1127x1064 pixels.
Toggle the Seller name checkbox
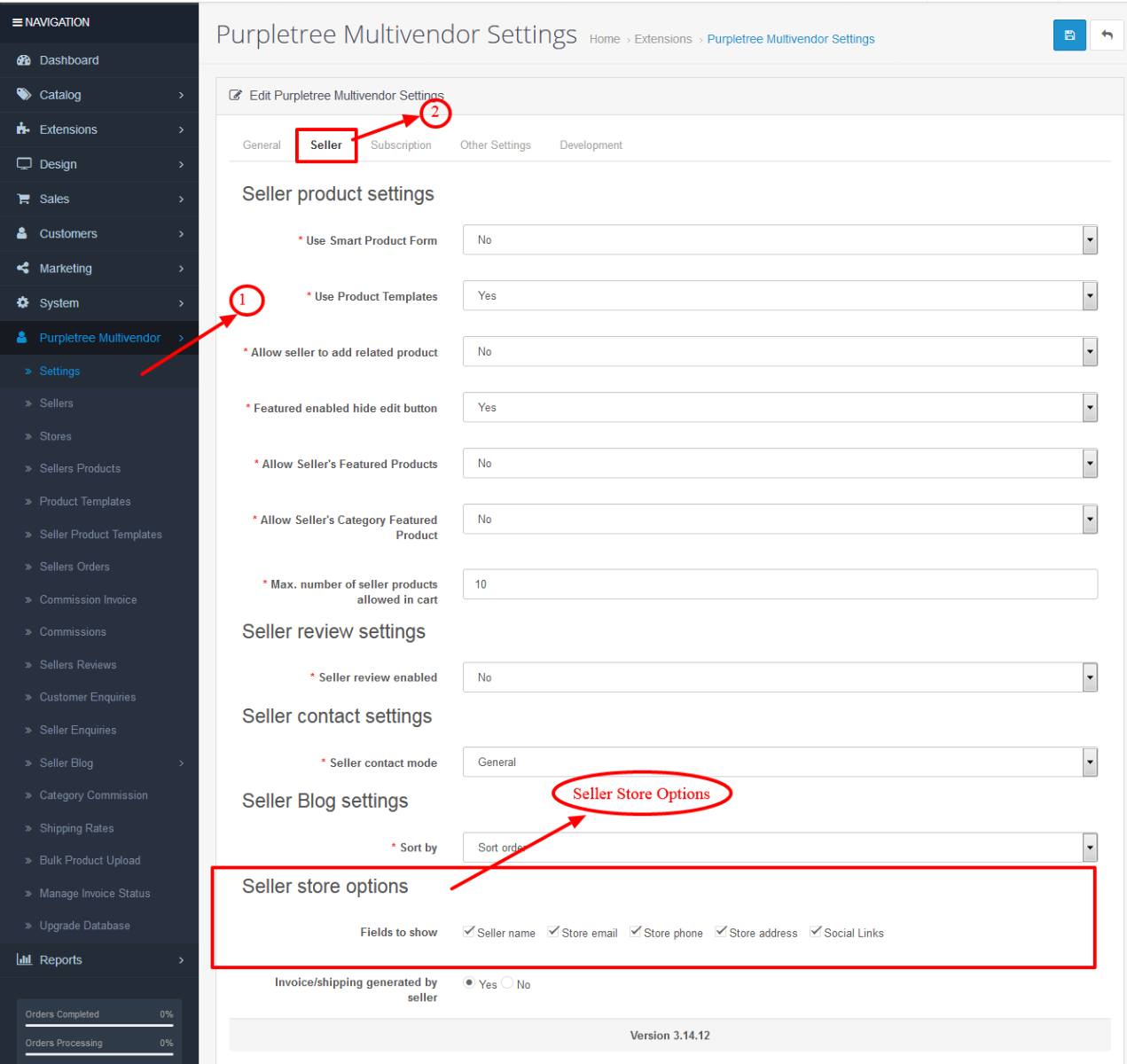[x=469, y=931]
